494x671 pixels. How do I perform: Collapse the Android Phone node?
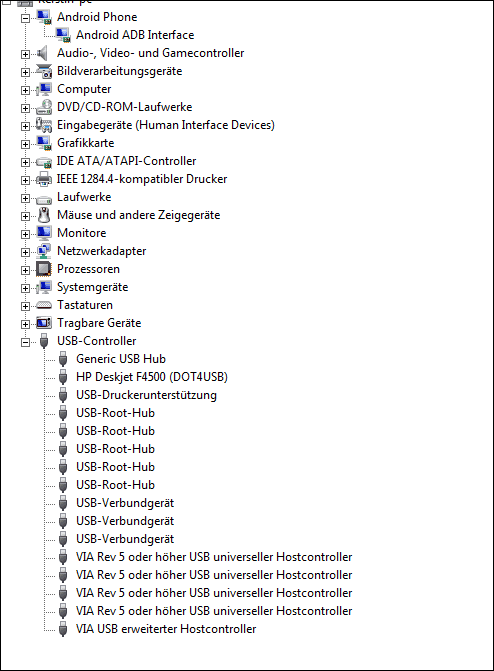[25, 18]
